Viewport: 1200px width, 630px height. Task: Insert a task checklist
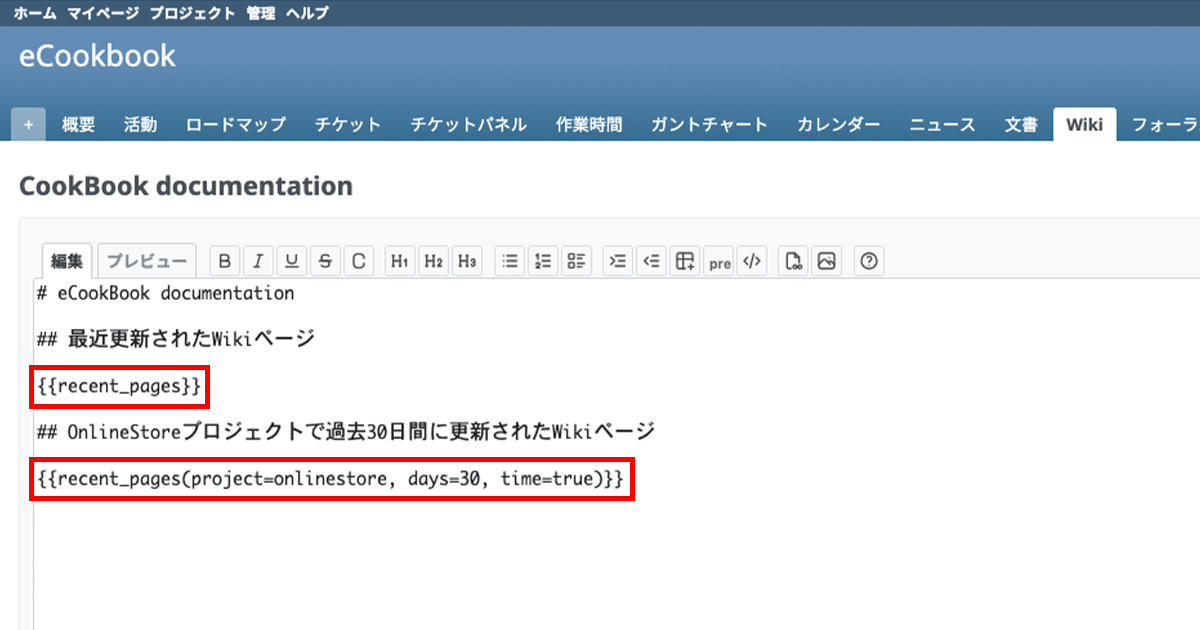click(x=576, y=262)
